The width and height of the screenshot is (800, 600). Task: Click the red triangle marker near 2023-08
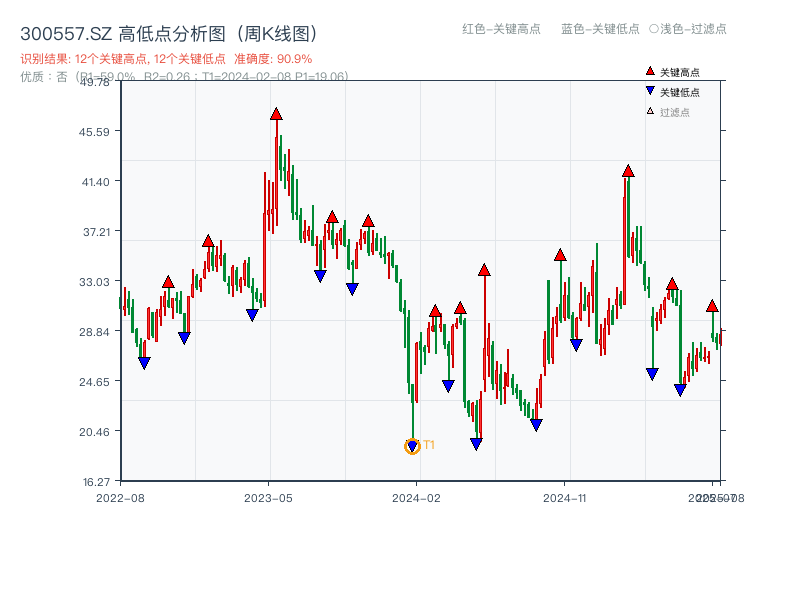[331, 215]
